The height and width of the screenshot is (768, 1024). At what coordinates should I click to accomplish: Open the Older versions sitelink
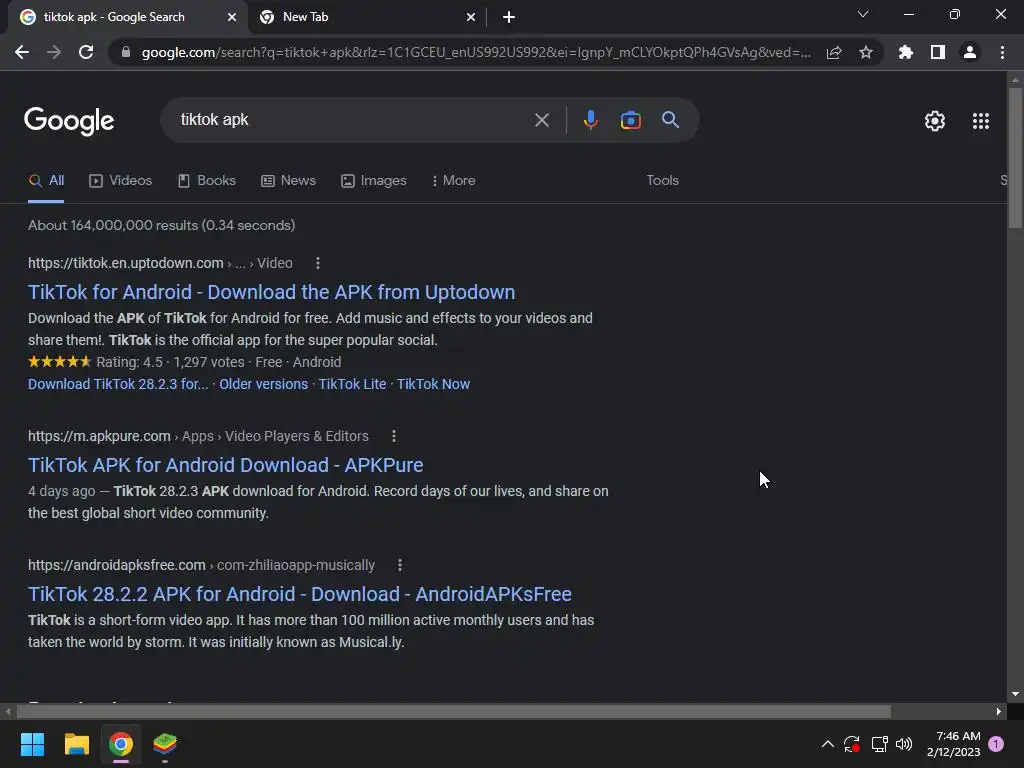tap(263, 384)
